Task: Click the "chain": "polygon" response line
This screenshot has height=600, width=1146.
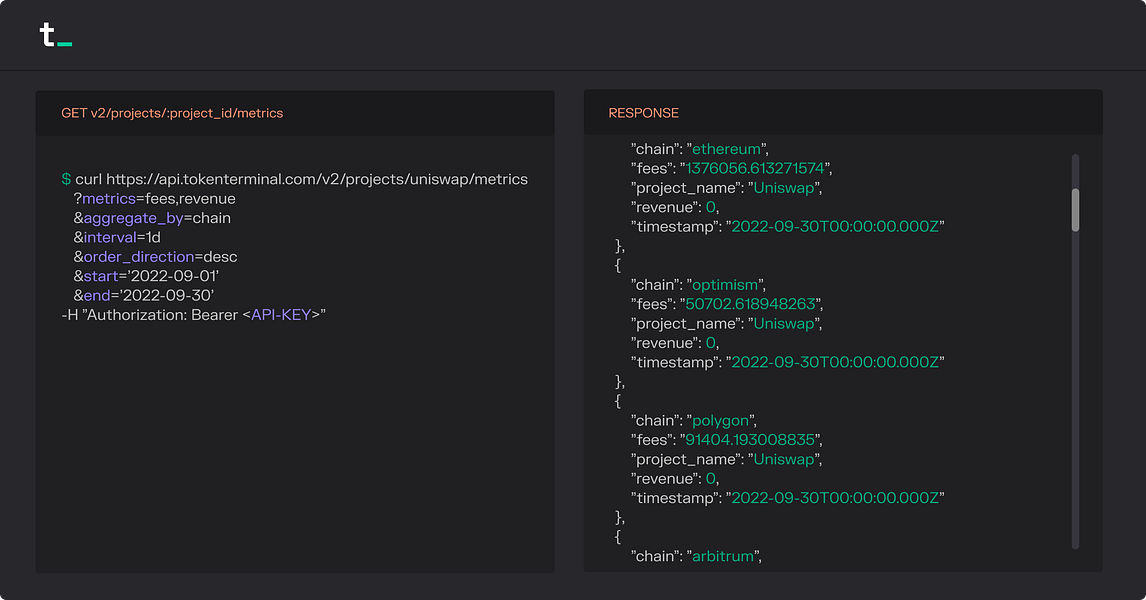Action: tap(694, 421)
